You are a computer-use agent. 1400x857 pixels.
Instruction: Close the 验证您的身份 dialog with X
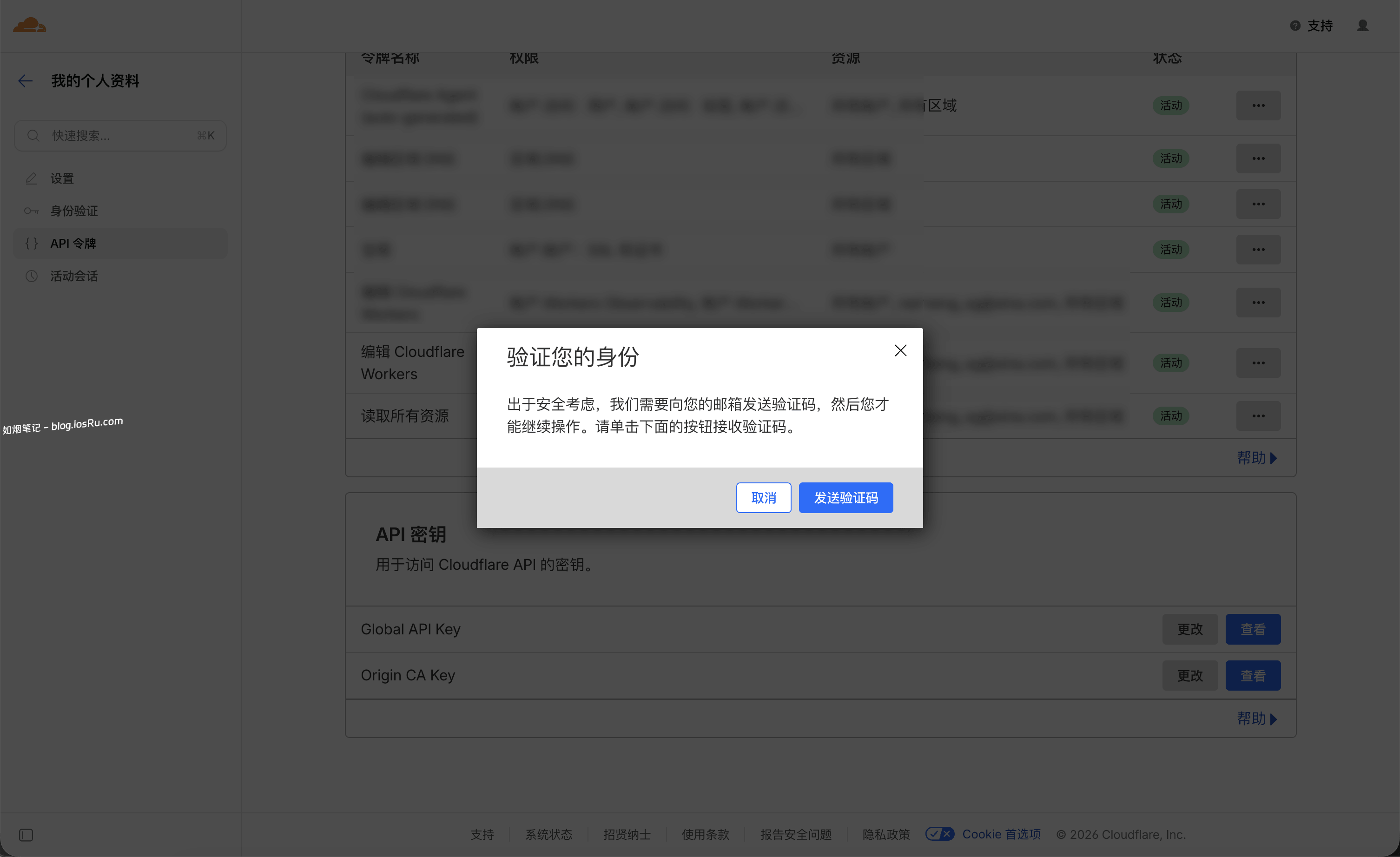tap(901, 350)
